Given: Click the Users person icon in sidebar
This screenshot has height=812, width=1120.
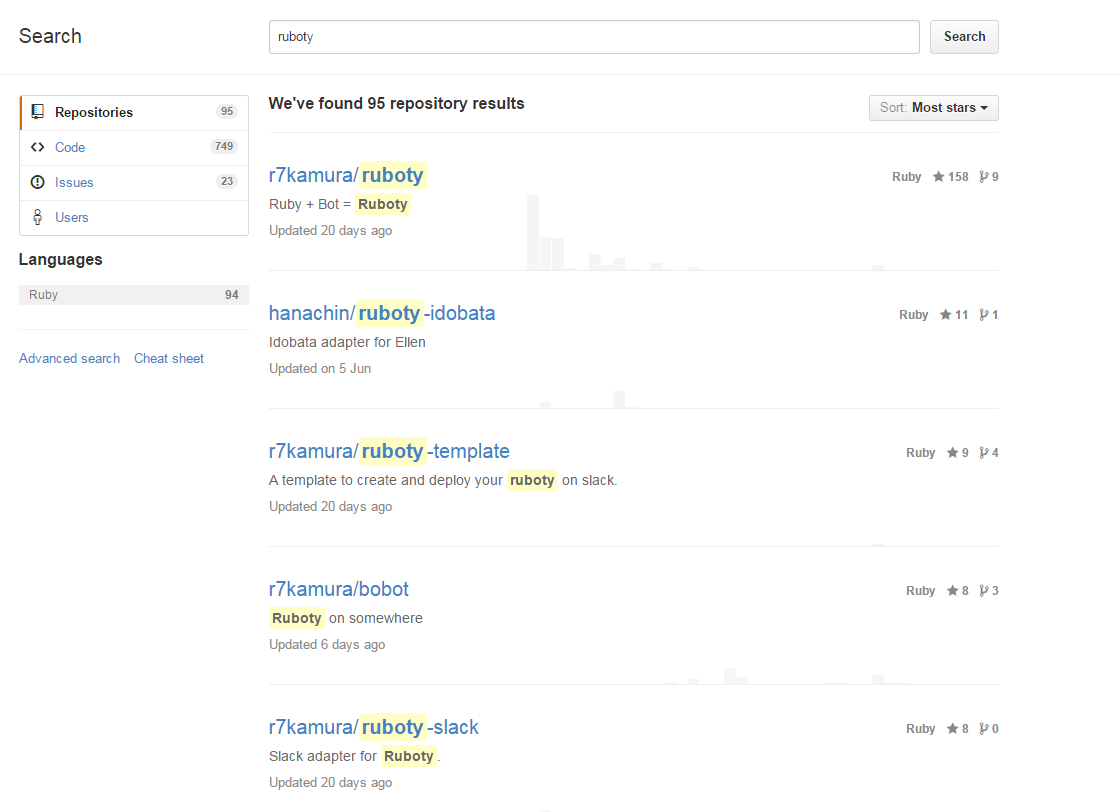Looking at the screenshot, I should 37,217.
